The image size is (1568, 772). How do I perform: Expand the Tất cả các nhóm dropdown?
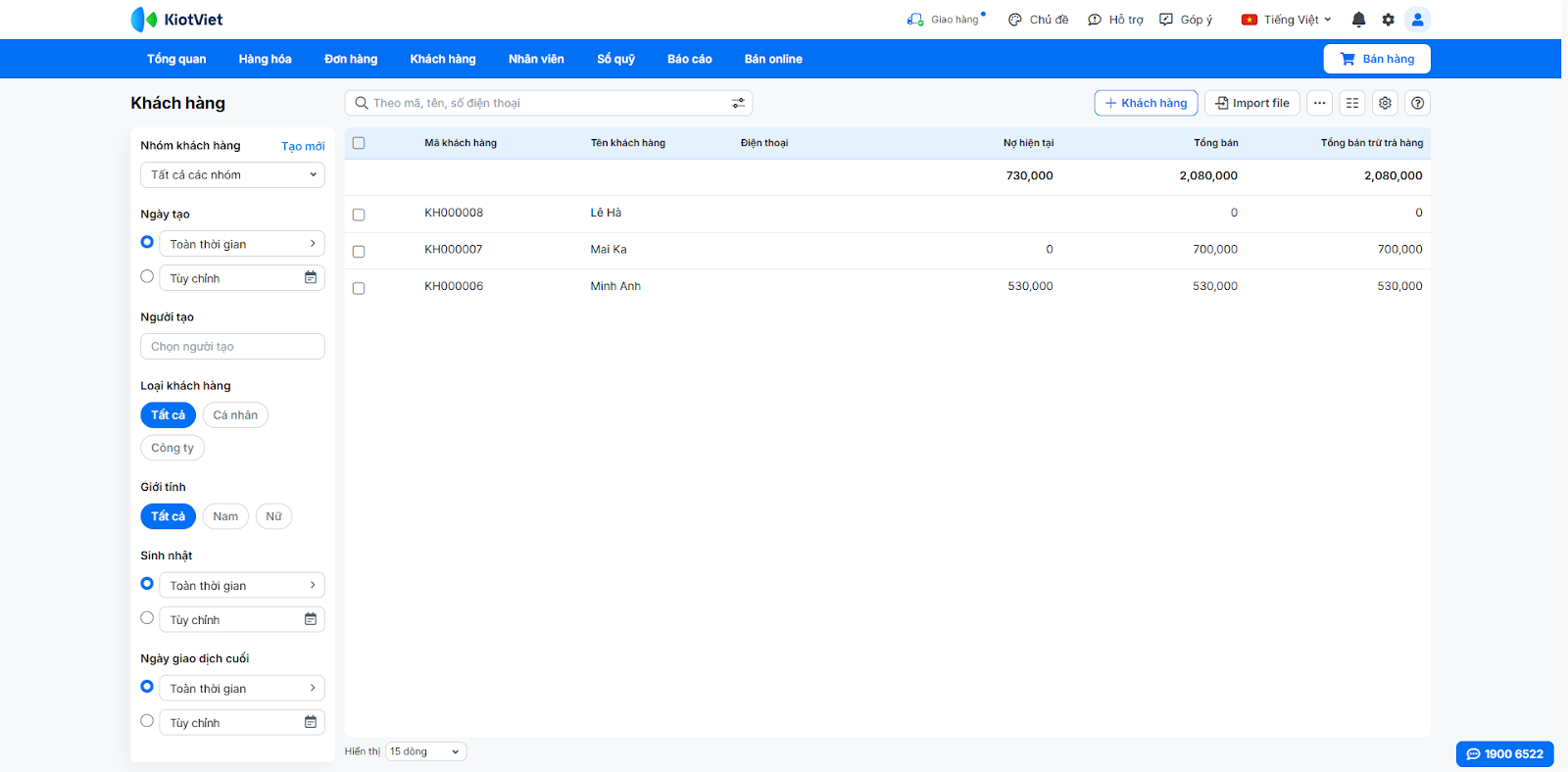232,175
